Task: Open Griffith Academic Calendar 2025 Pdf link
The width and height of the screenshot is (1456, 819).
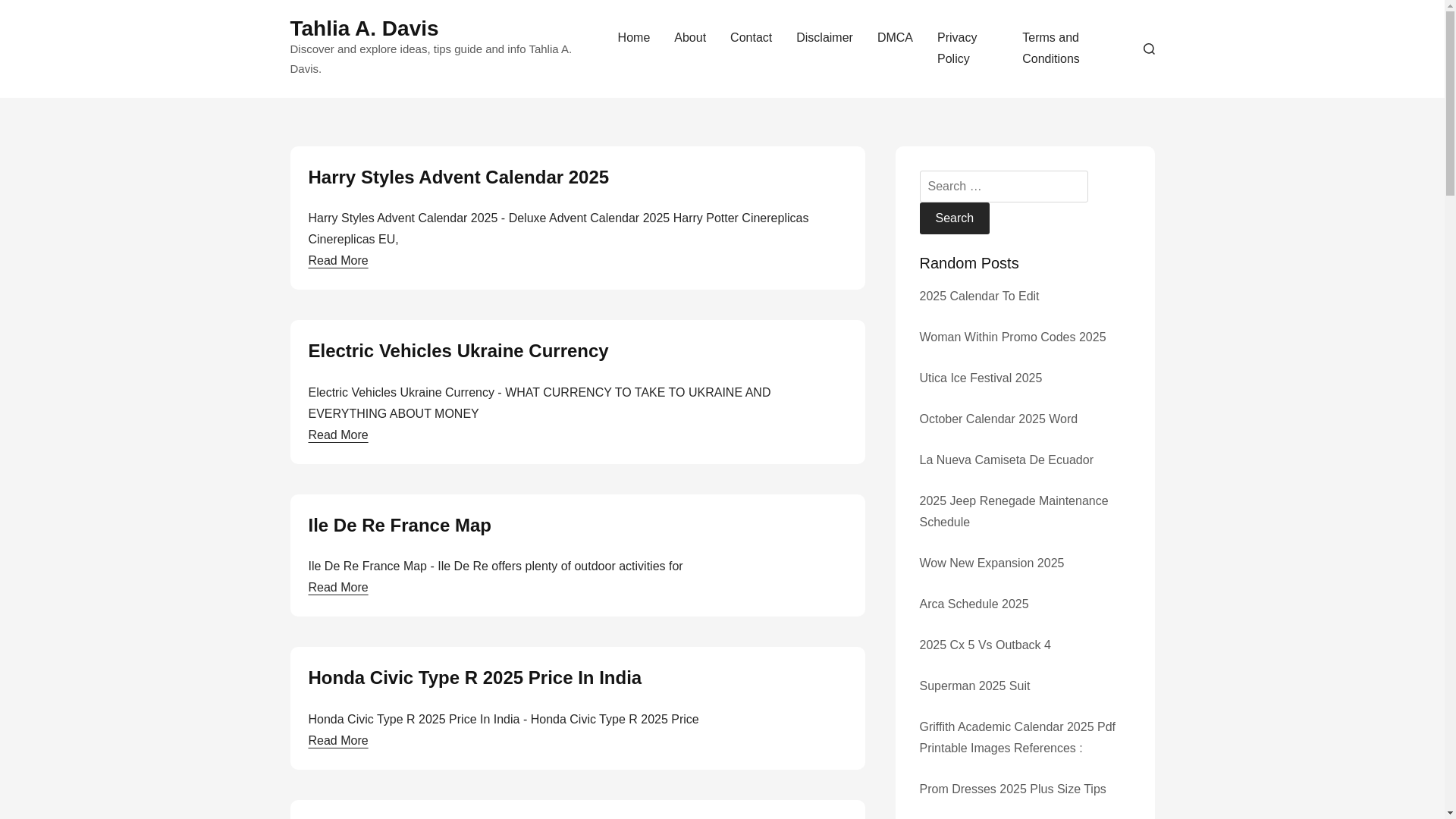Action: [1017, 738]
